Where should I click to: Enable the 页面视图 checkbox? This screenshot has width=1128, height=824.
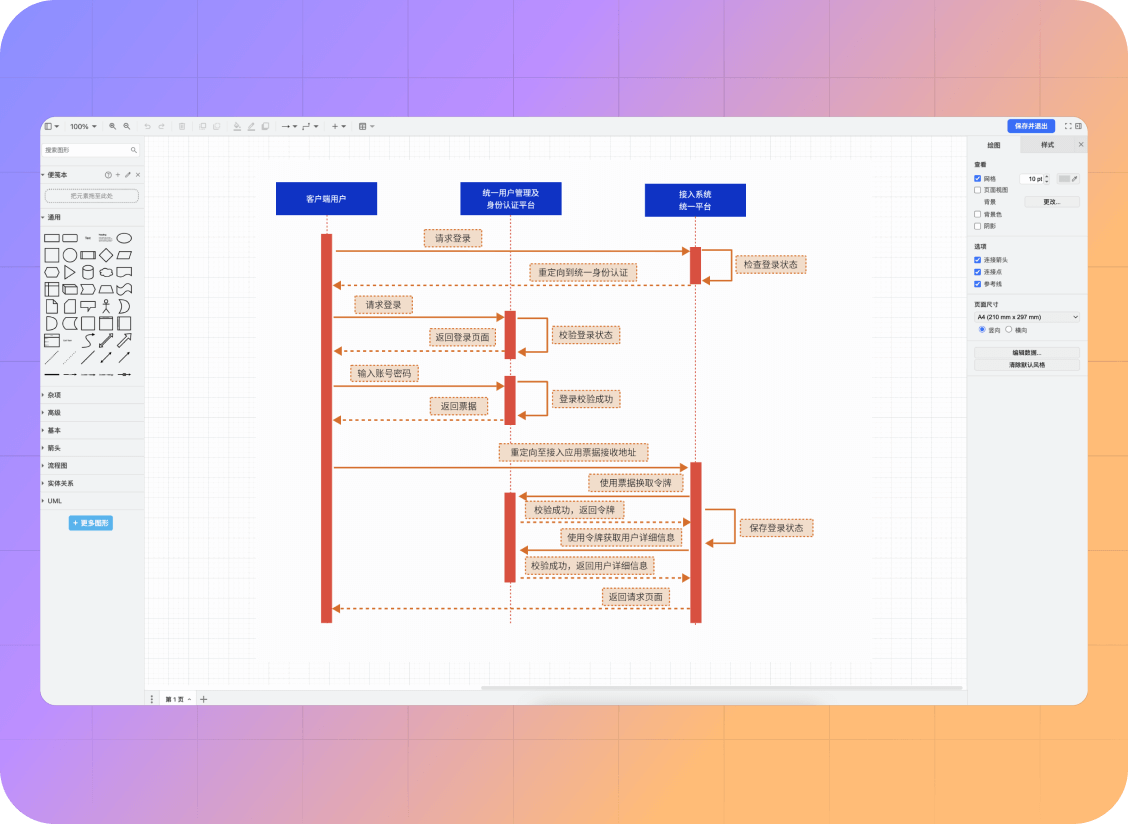(x=978, y=190)
